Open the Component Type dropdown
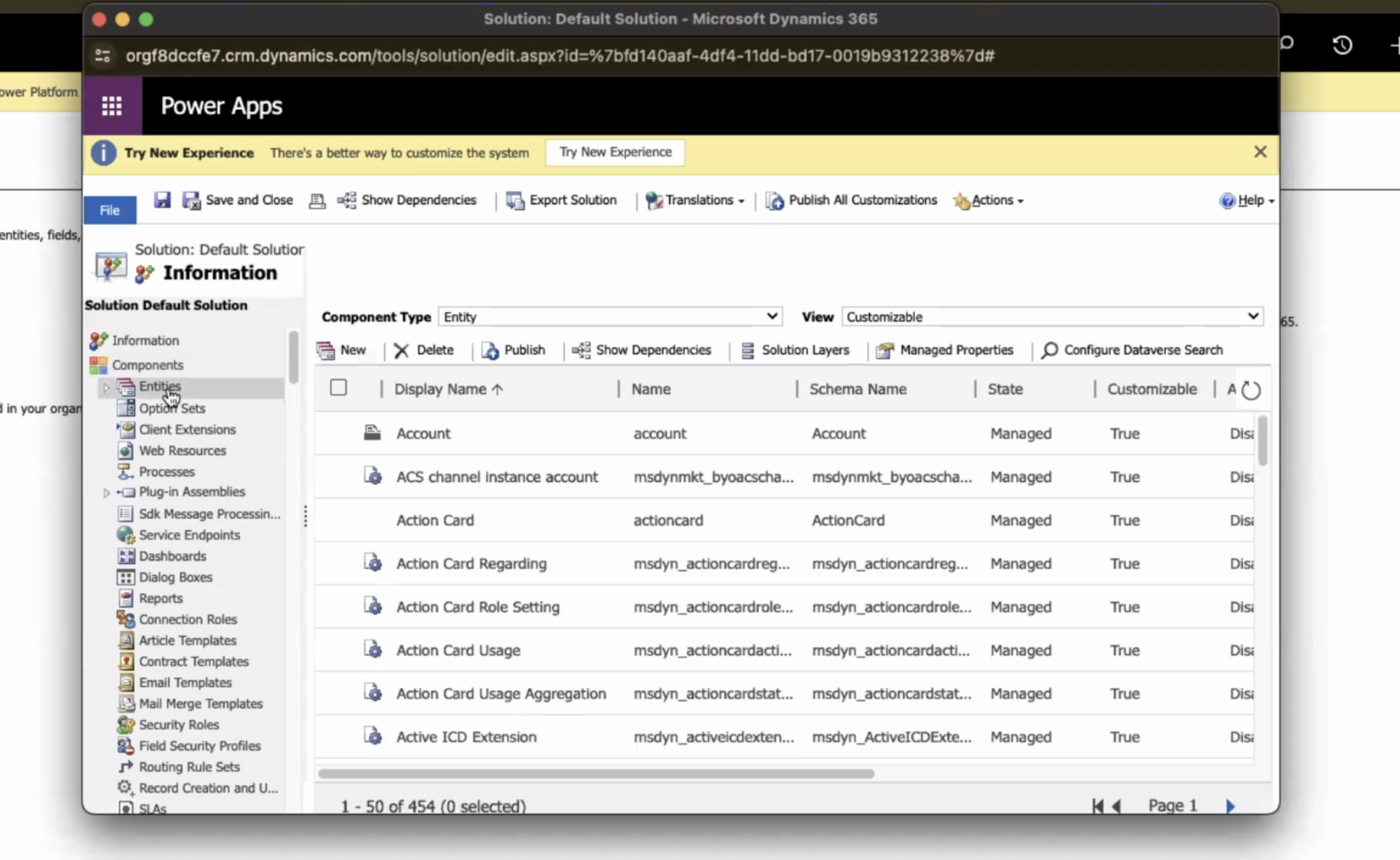Screen dimensions: 1400x860 610,316
